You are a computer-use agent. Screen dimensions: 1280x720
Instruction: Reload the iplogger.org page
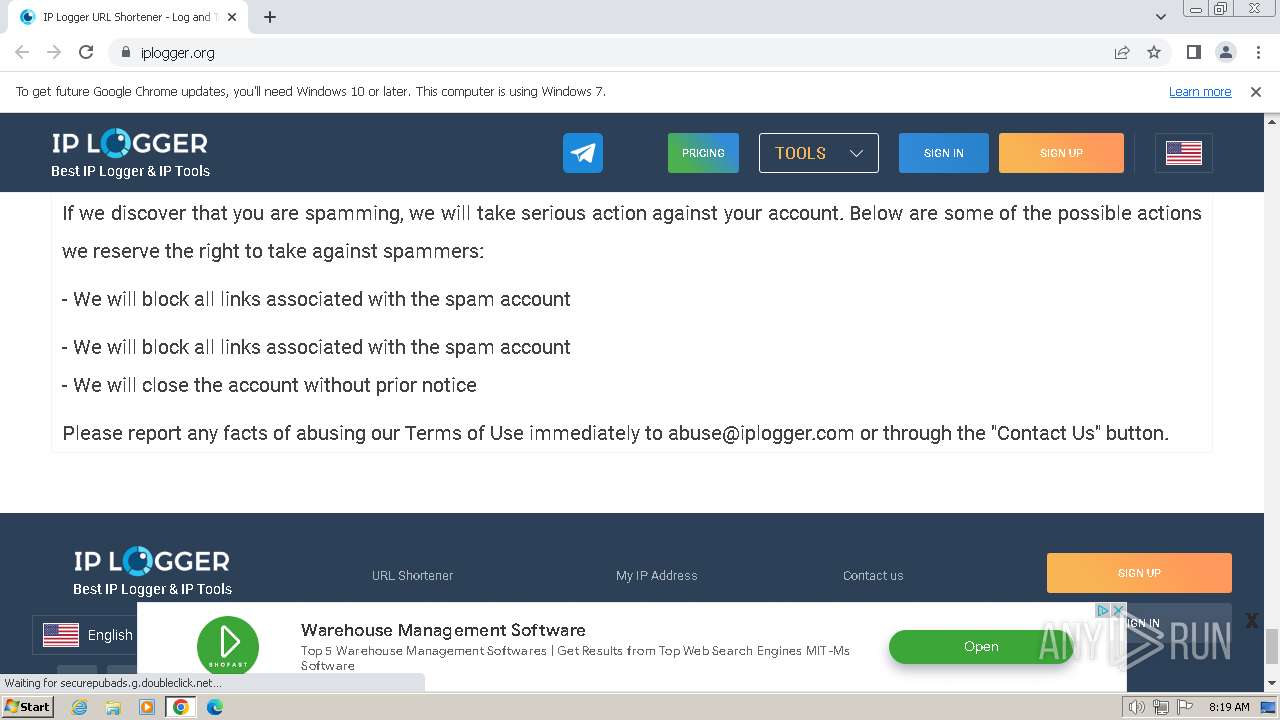pyautogui.click(x=86, y=52)
